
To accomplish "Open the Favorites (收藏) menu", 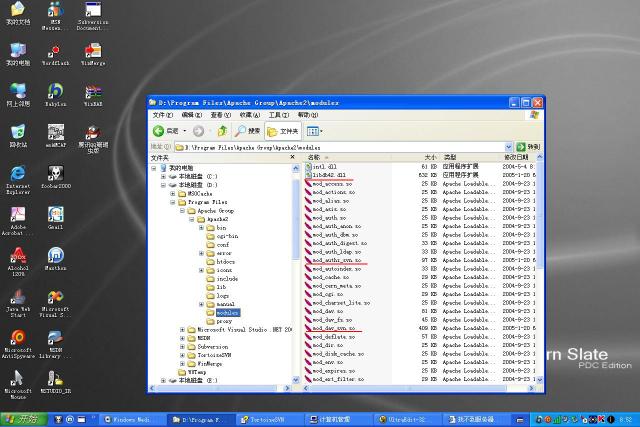I will (x=250, y=115).
